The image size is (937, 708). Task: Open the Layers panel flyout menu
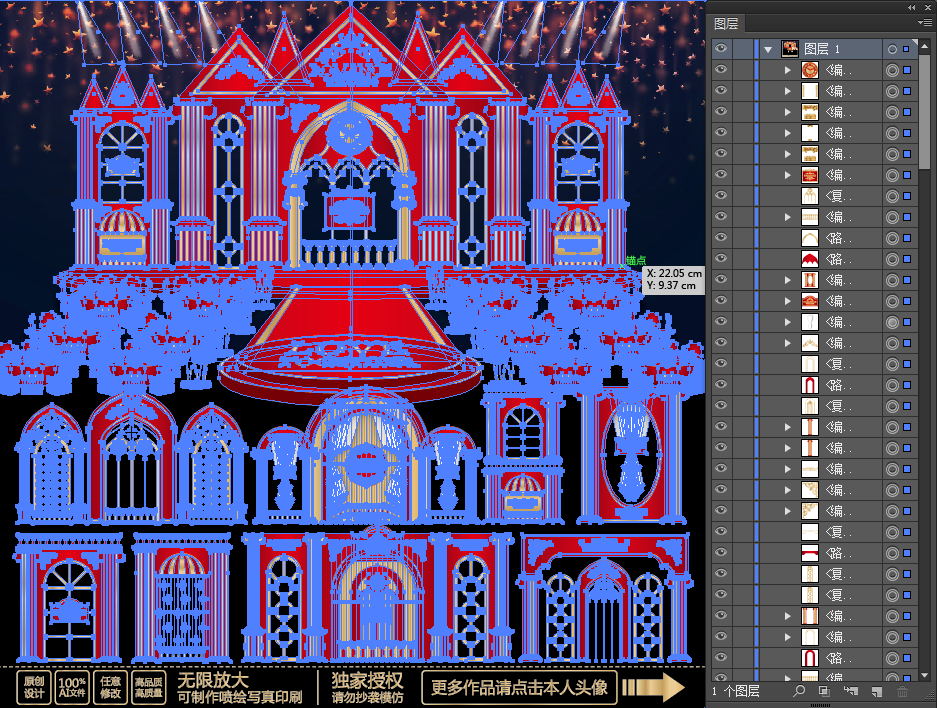[924, 23]
